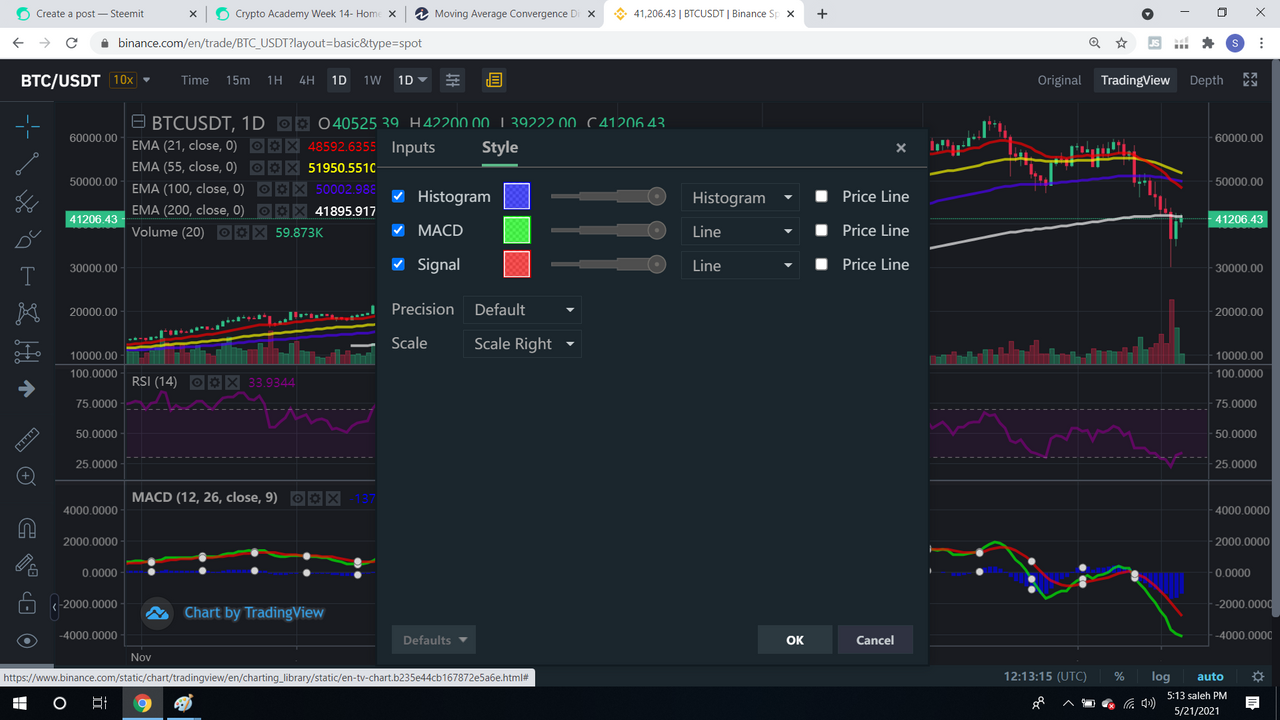The image size is (1280, 720).
Task: Open the MACD green color swatch
Action: tap(517, 230)
